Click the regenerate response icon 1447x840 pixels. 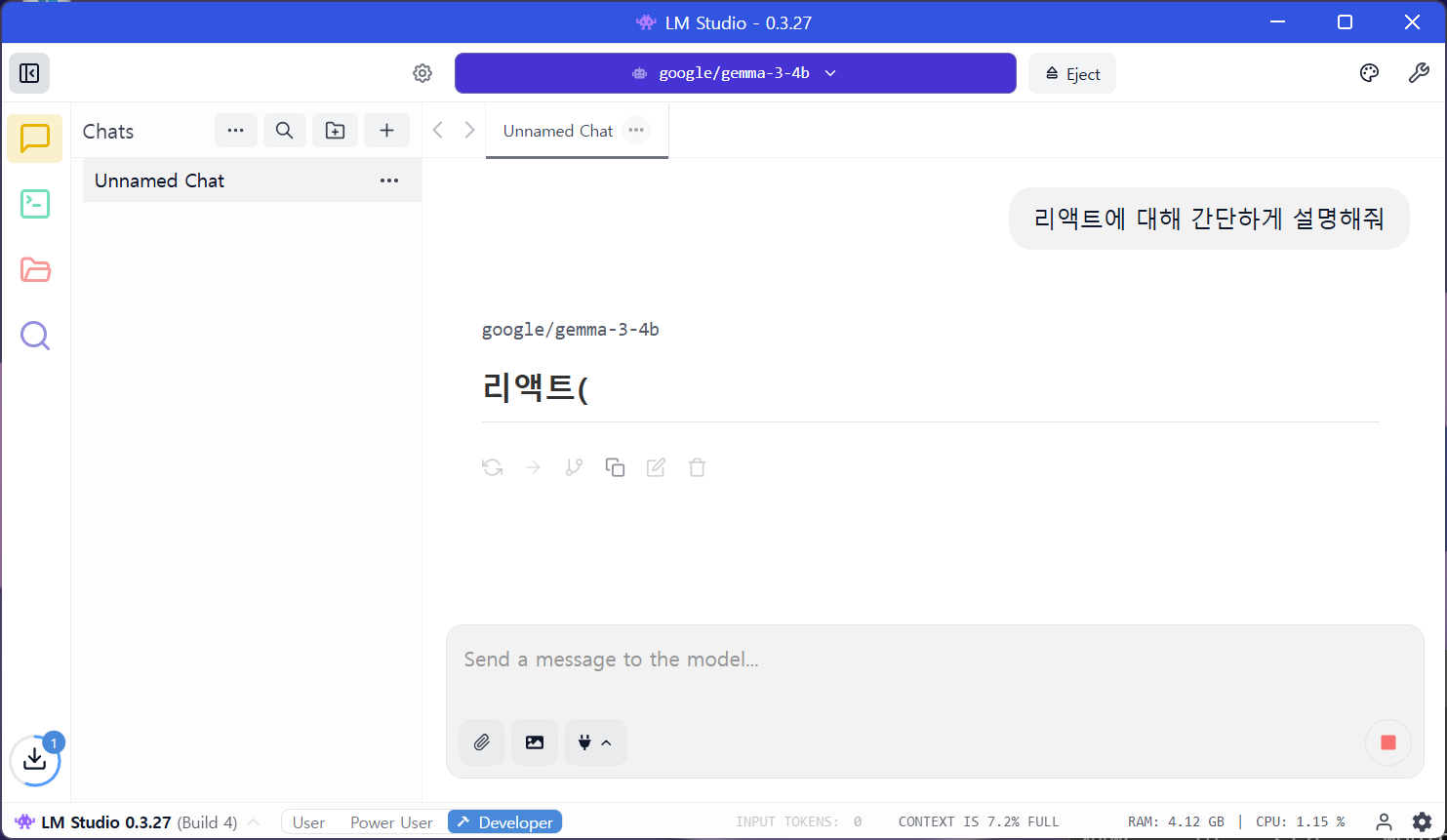click(493, 467)
